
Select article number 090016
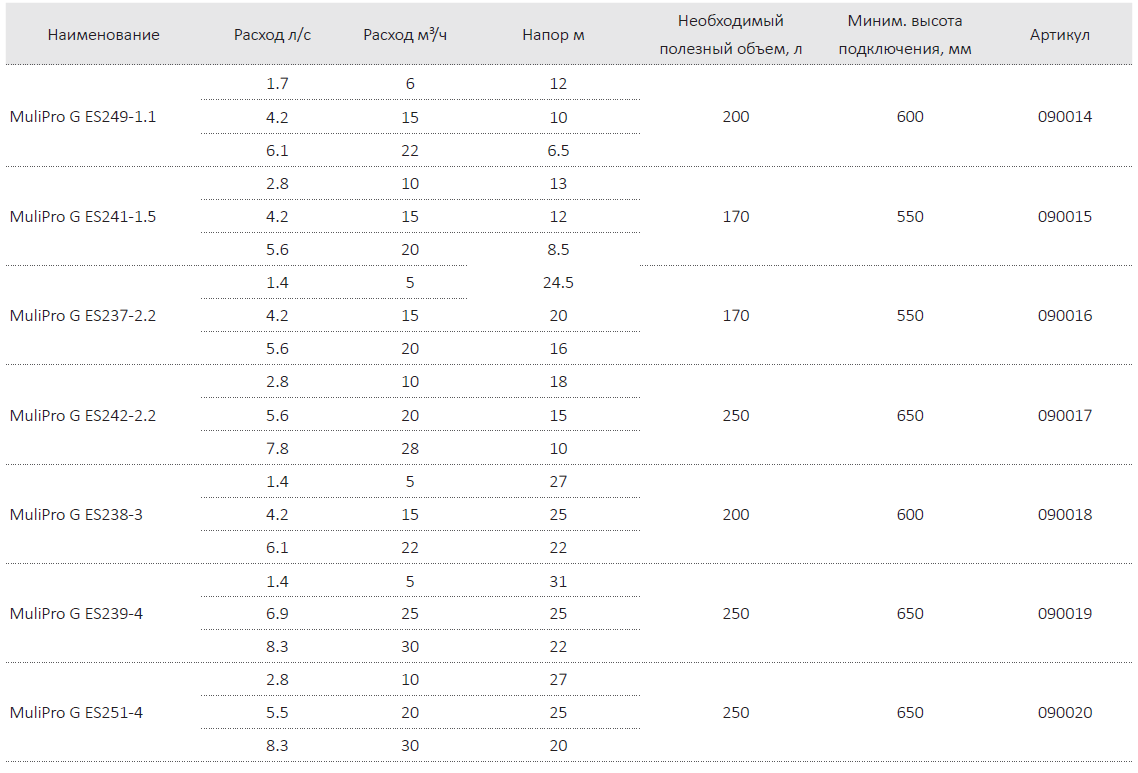pos(1065,316)
